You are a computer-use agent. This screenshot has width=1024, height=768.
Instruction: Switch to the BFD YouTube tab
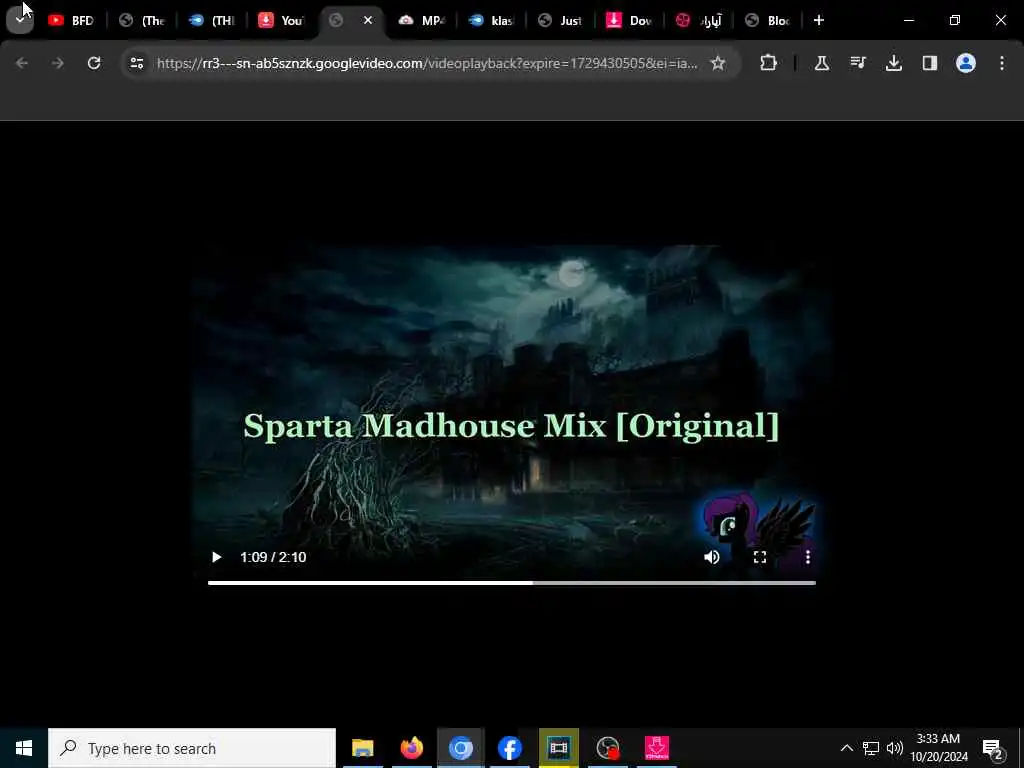click(x=71, y=20)
